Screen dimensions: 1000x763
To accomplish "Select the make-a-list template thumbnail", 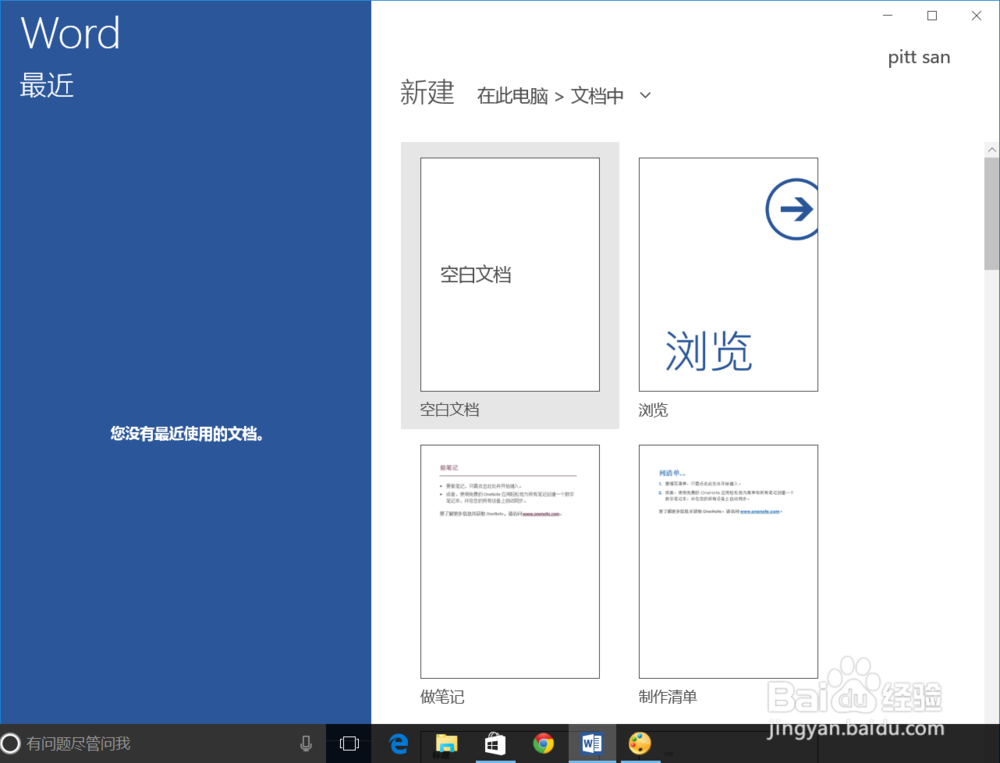I will coord(728,561).
